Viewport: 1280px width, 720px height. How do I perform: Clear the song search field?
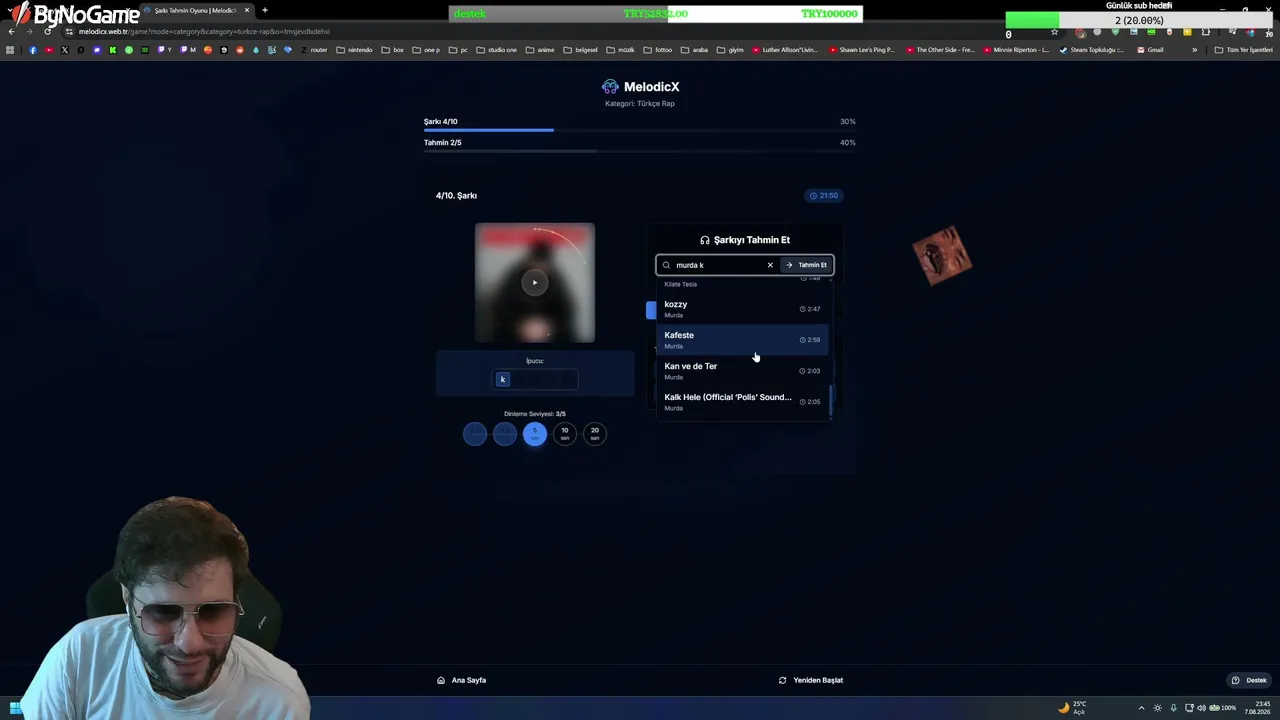click(x=770, y=265)
